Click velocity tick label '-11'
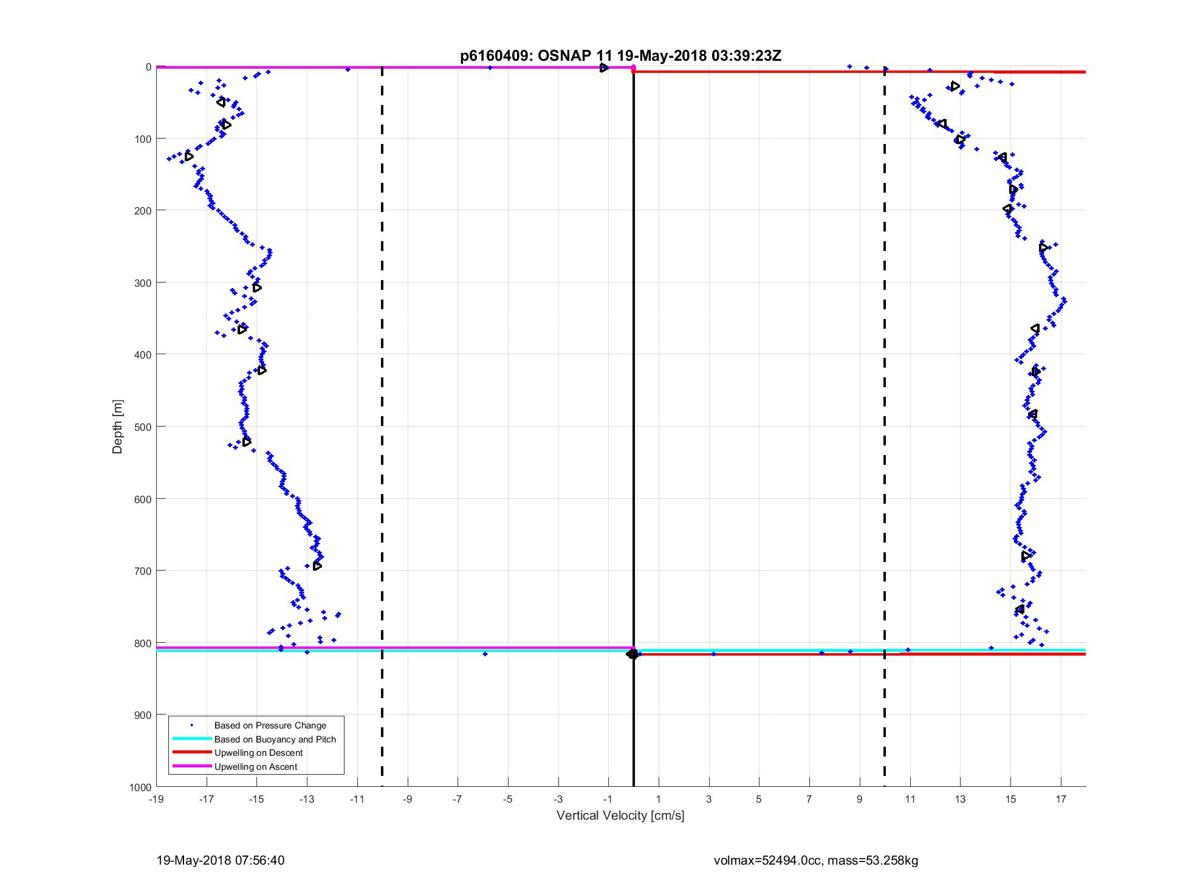 tap(357, 800)
